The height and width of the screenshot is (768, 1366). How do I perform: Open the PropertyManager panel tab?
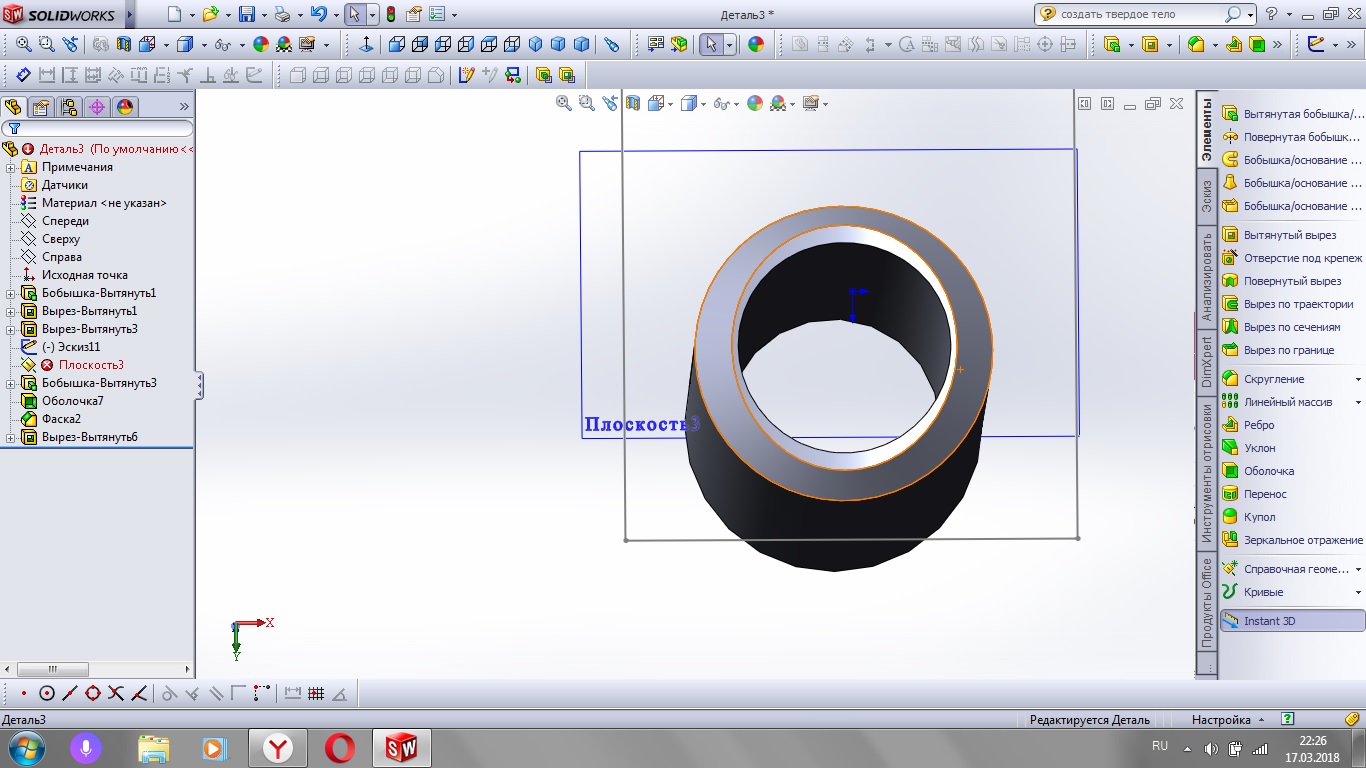[x=41, y=107]
